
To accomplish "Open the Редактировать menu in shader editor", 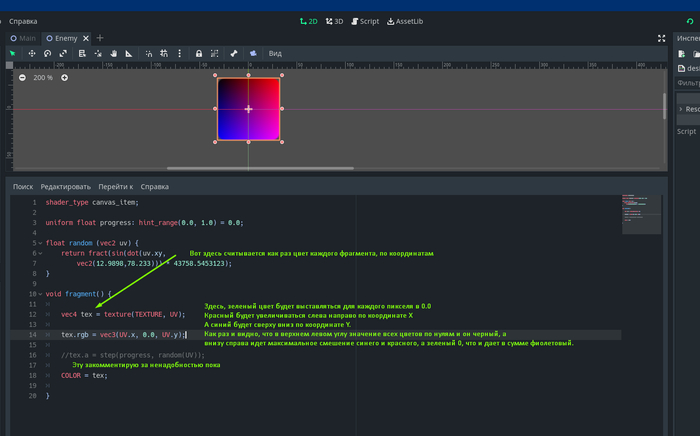I will pyautogui.click(x=65, y=186).
